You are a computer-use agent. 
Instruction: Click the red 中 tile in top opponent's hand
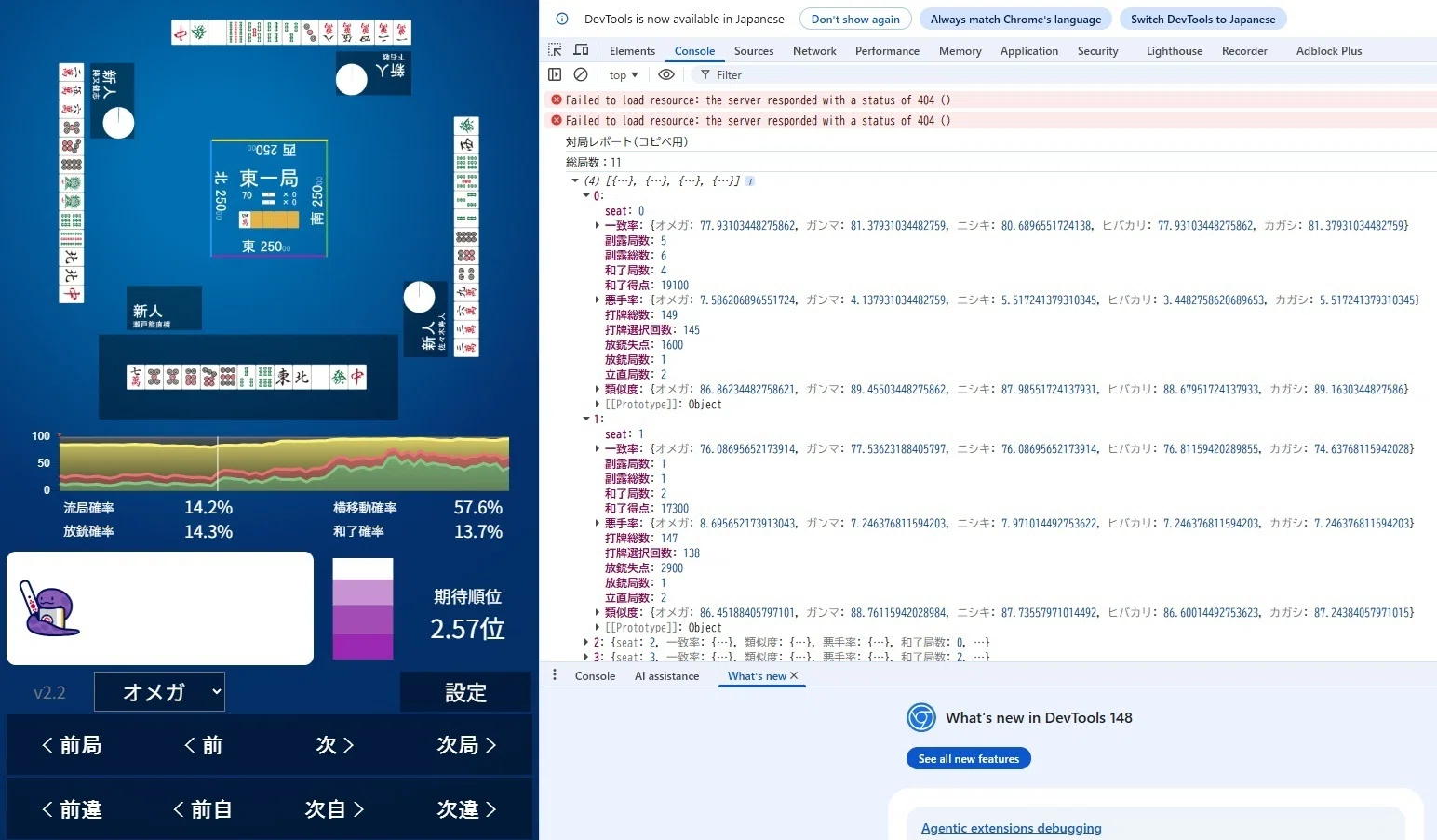point(181,33)
